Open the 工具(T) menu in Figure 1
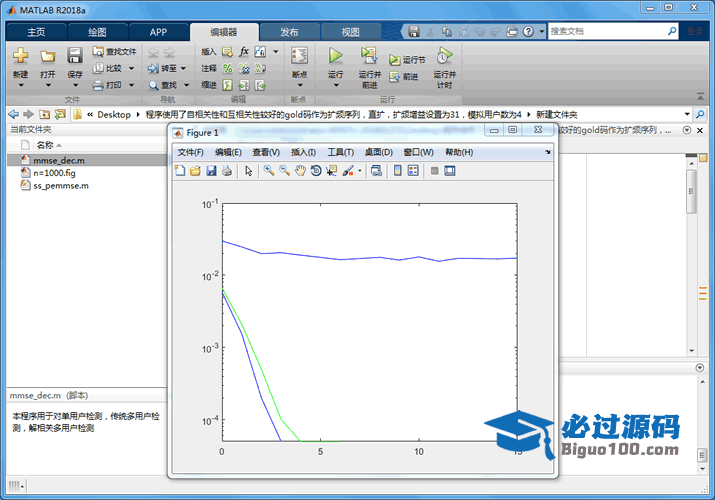Viewport: 715px width, 500px height. click(341, 152)
